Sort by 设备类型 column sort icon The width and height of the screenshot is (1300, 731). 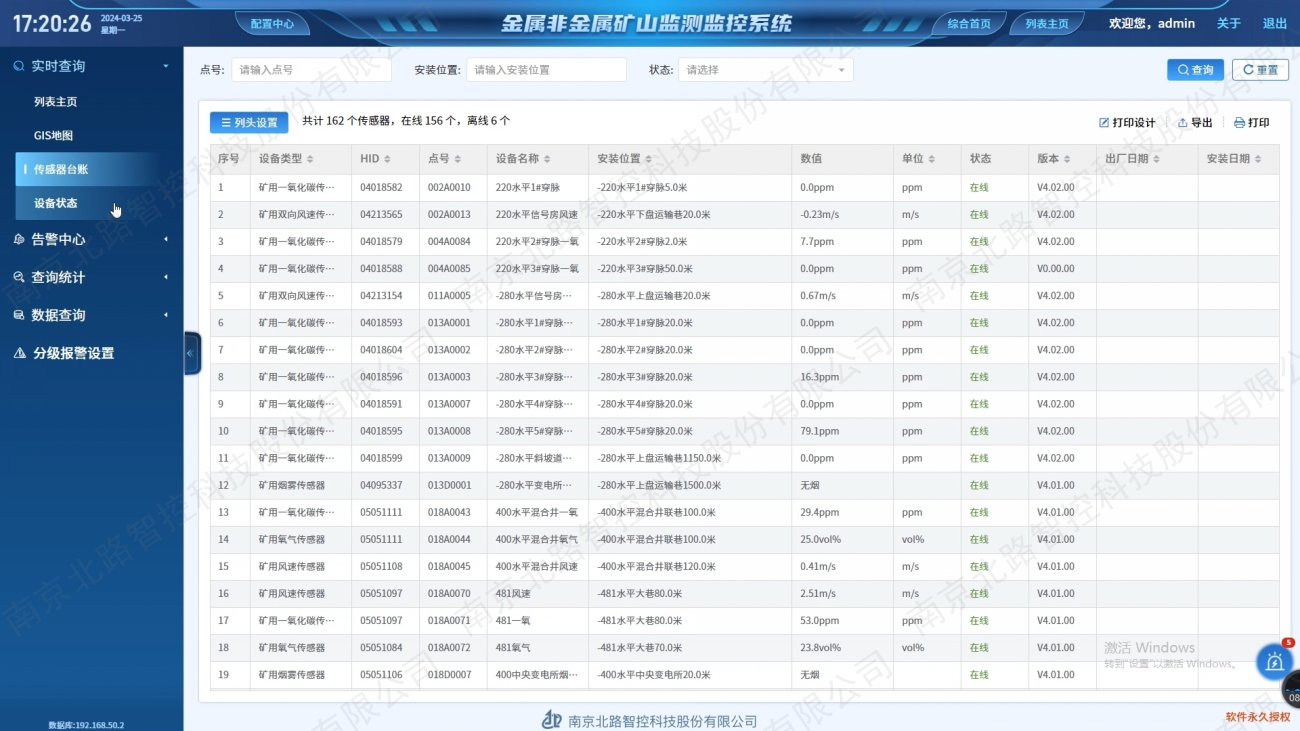(310, 159)
